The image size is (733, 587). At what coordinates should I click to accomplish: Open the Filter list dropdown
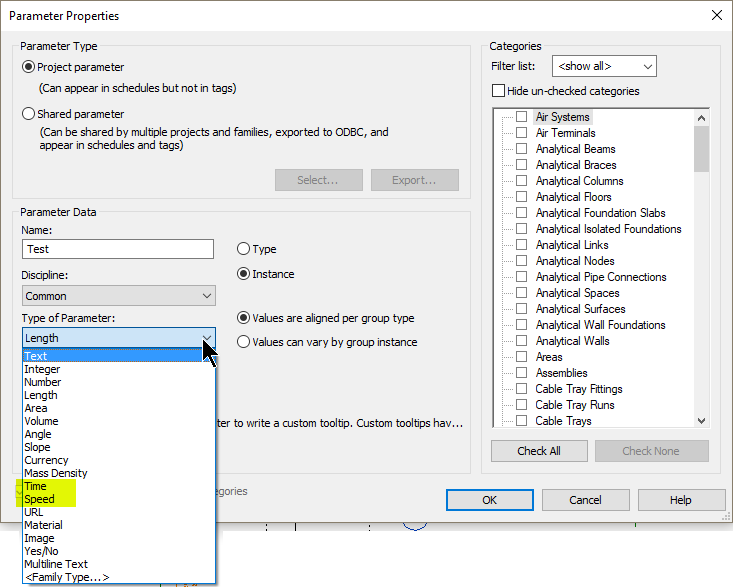(x=604, y=66)
